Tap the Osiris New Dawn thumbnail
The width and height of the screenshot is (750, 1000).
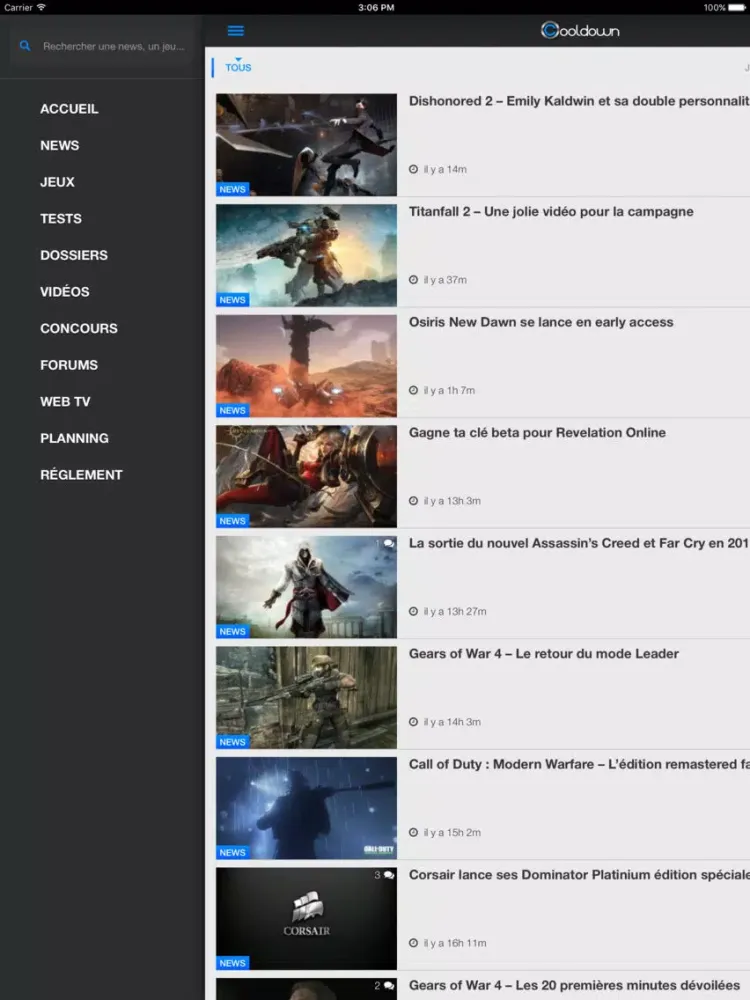tap(306, 365)
